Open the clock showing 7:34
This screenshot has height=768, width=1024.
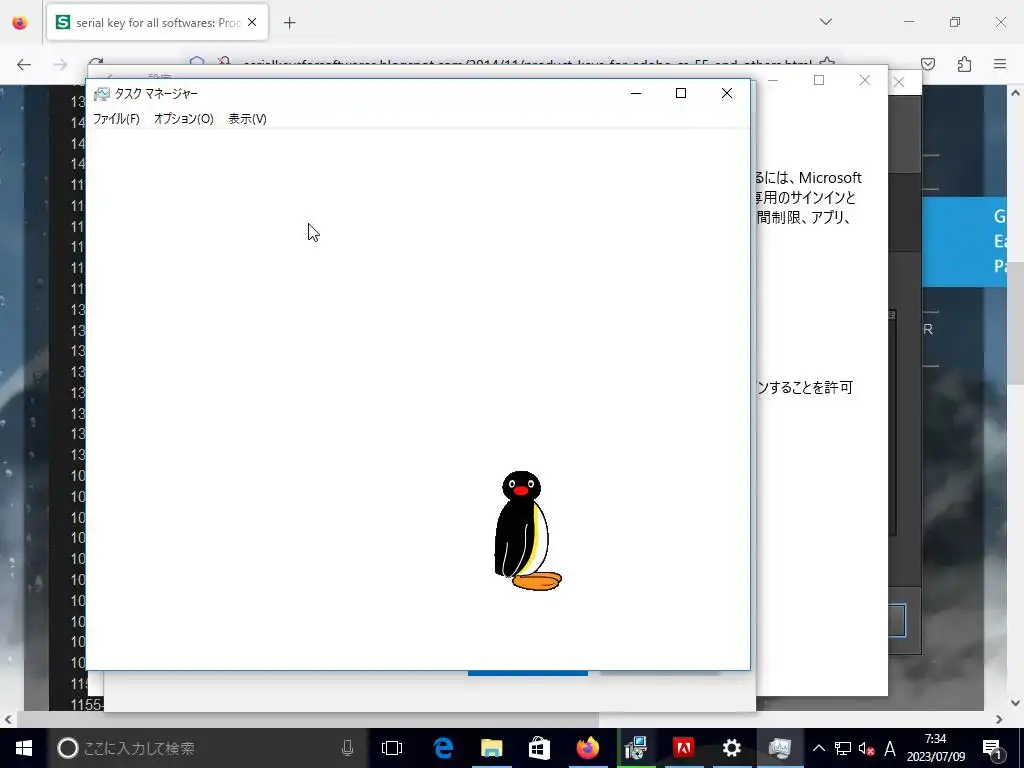pyautogui.click(x=936, y=748)
